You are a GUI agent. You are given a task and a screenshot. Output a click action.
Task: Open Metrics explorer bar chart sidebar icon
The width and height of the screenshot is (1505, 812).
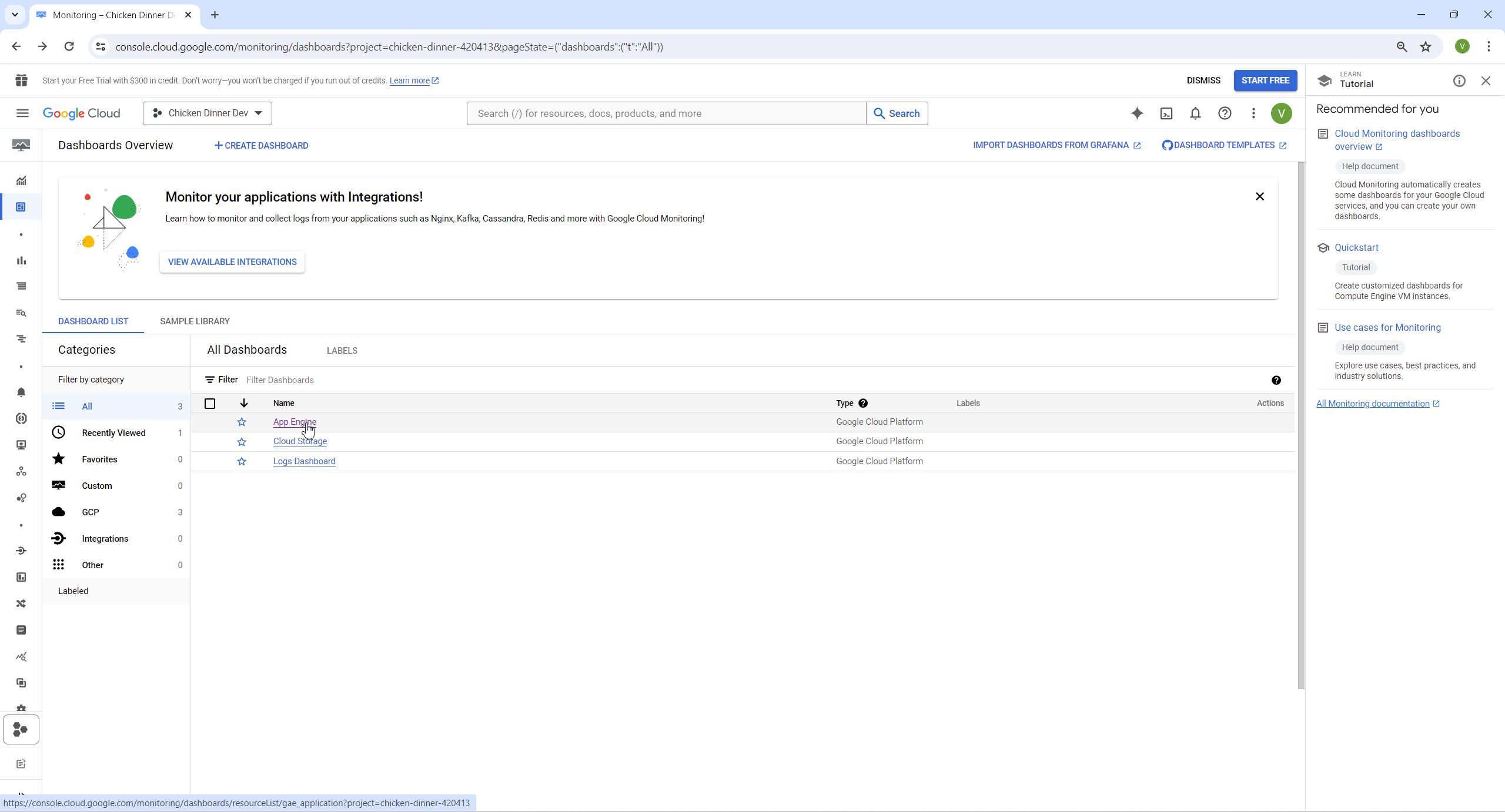coord(21,260)
